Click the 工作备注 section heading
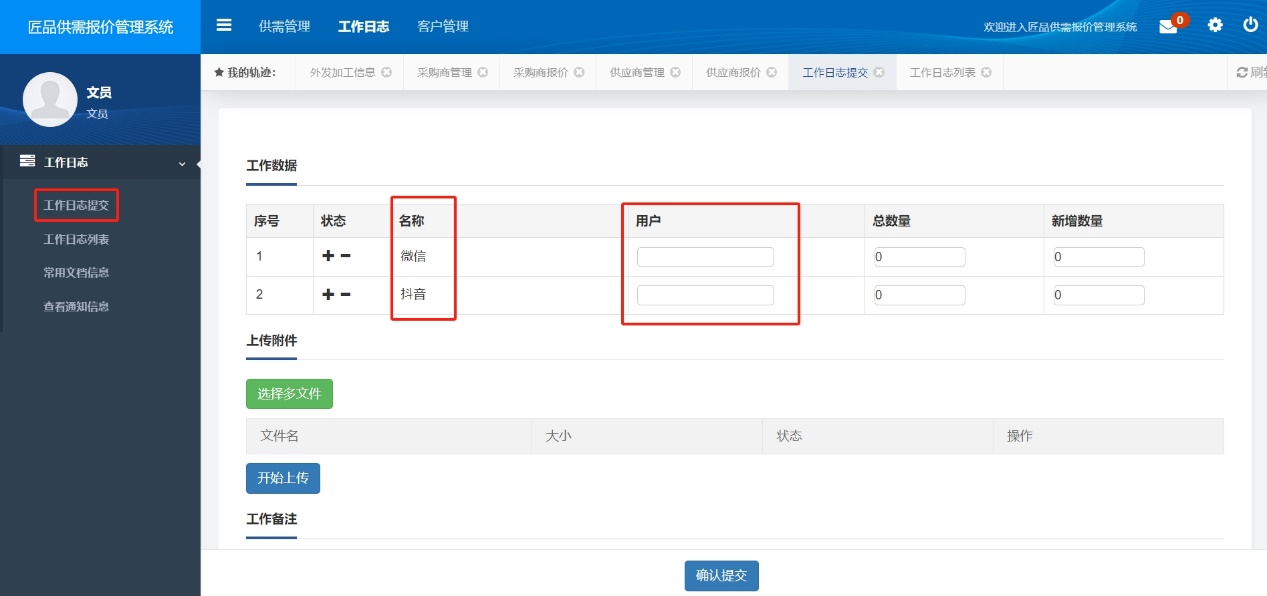Image resolution: width=1267 pixels, height=596 pixels. tap(271, 519)
